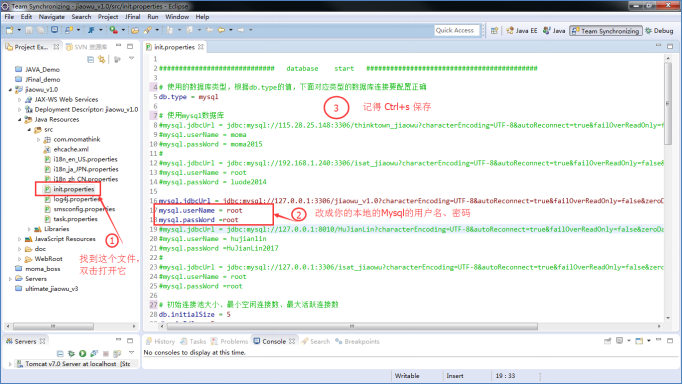Image resolution: width=683 pixels, height=385 pixels.
Task: Click the Save toolbar icon
Action: (x=29, y=30)
